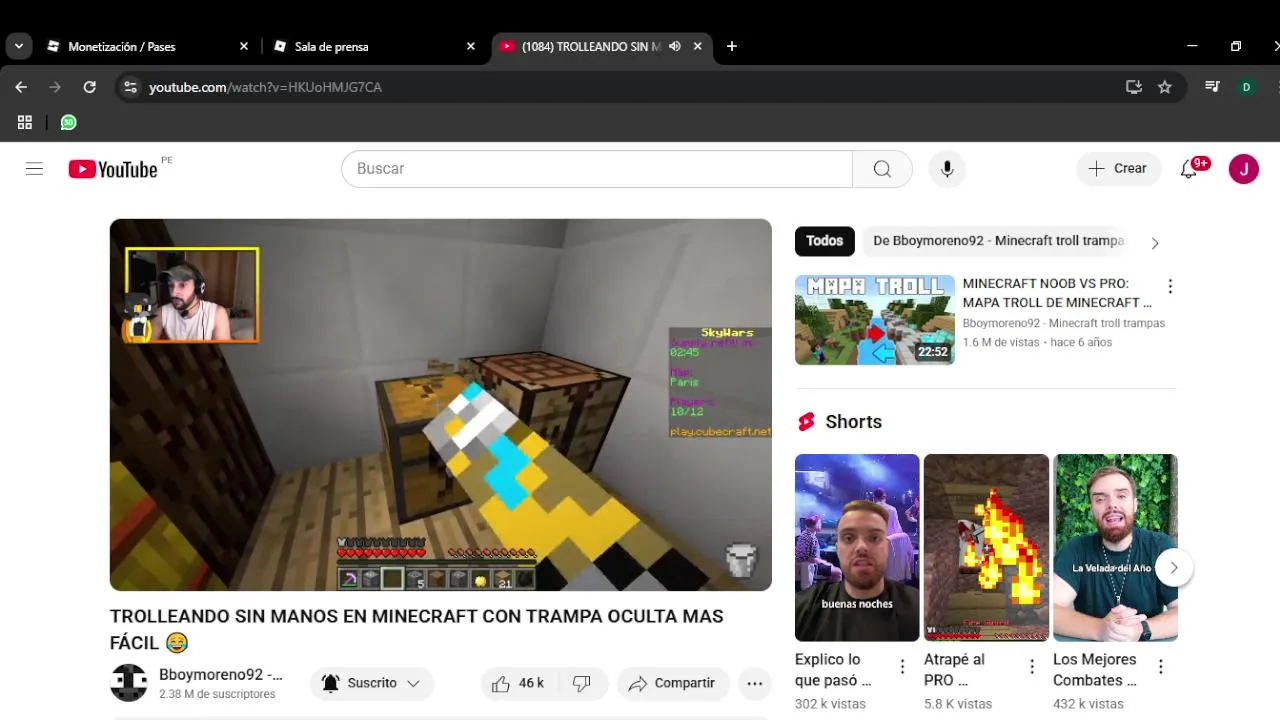
Task: Open MAPA TROLL video thumbnail
Action: (x=875, y=320)
